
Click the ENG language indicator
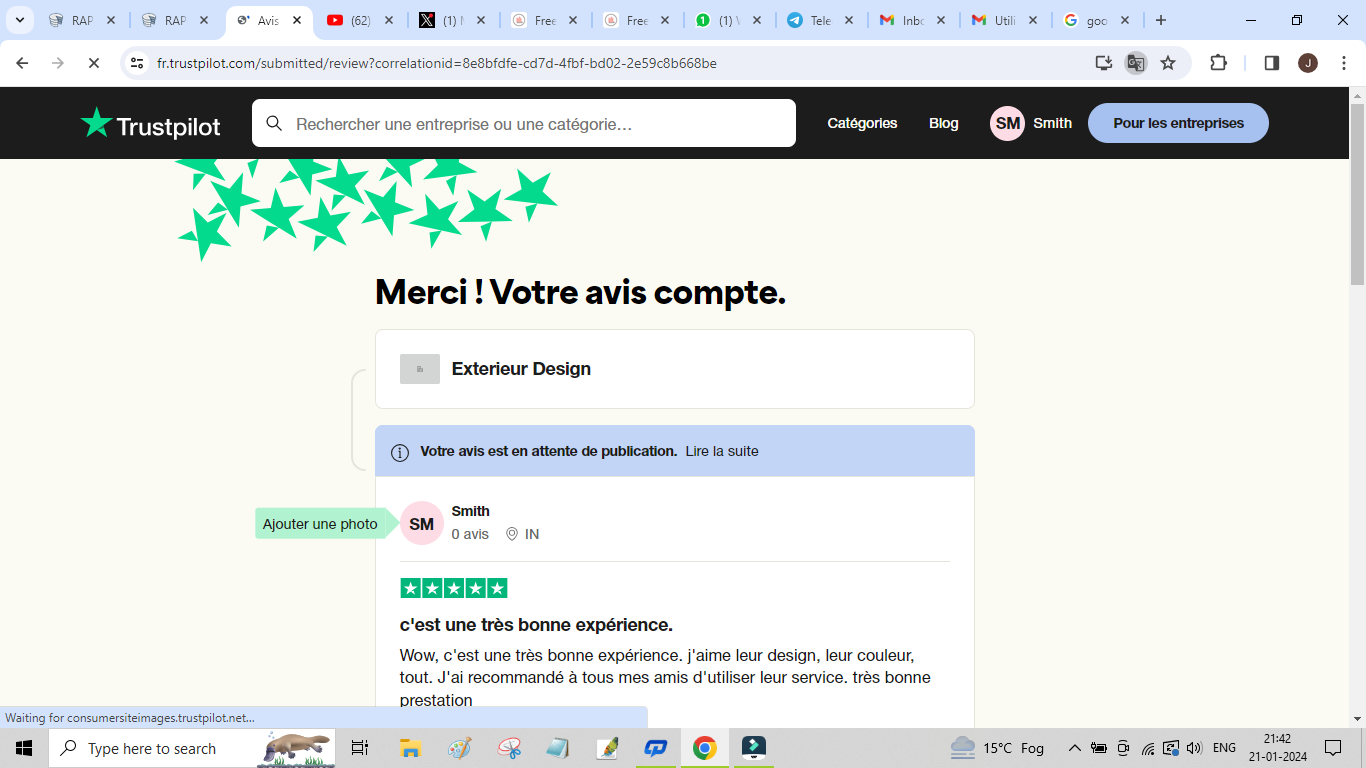click(1224, 748)
